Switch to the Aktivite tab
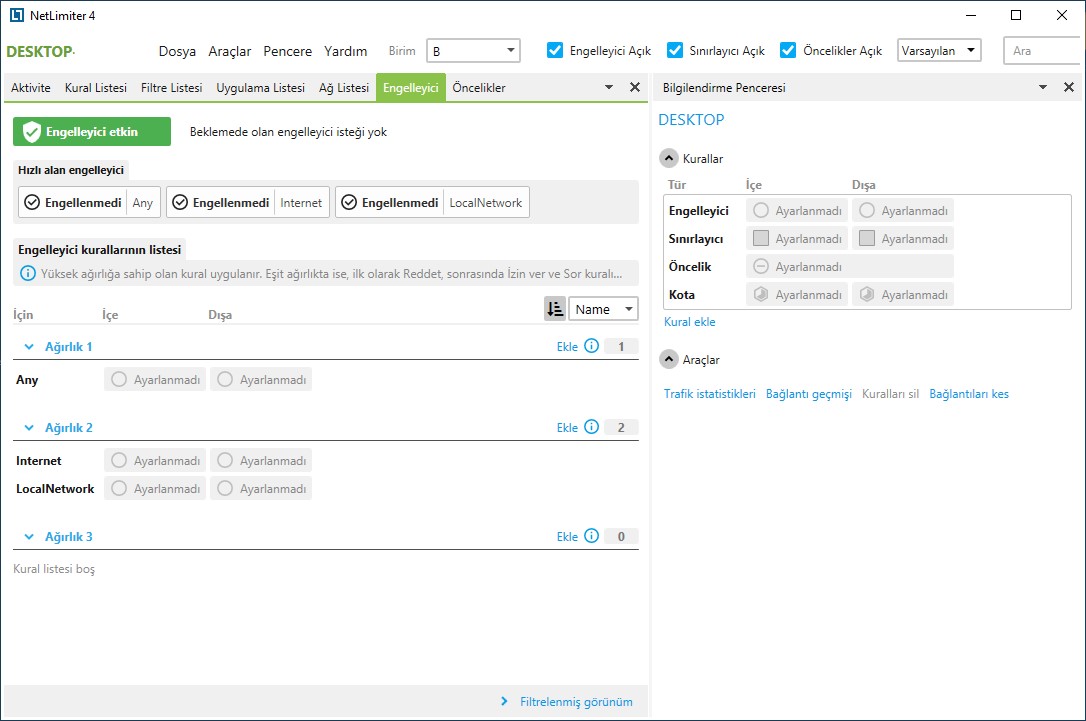Viewport: 1086px width, 721px height. pyautogui.click(x=31, y=88)
